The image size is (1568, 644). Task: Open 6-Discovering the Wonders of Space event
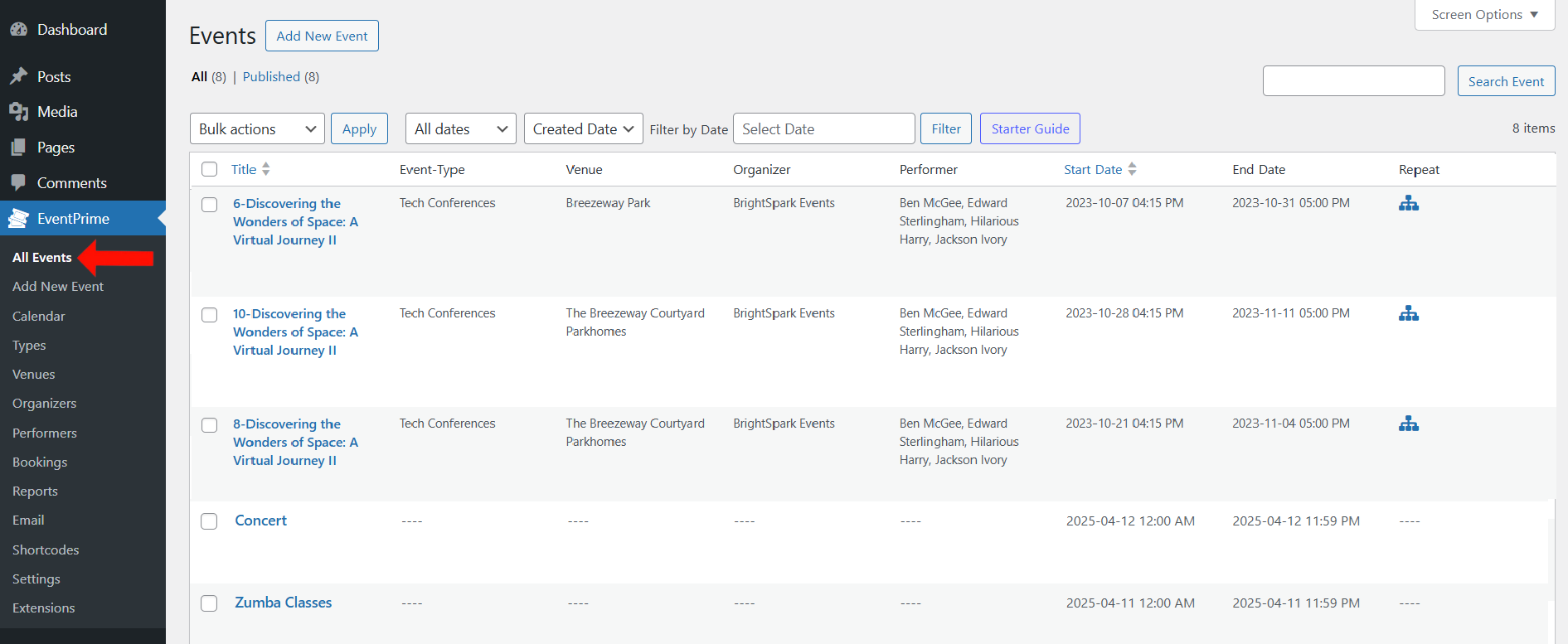pos(295,221)
